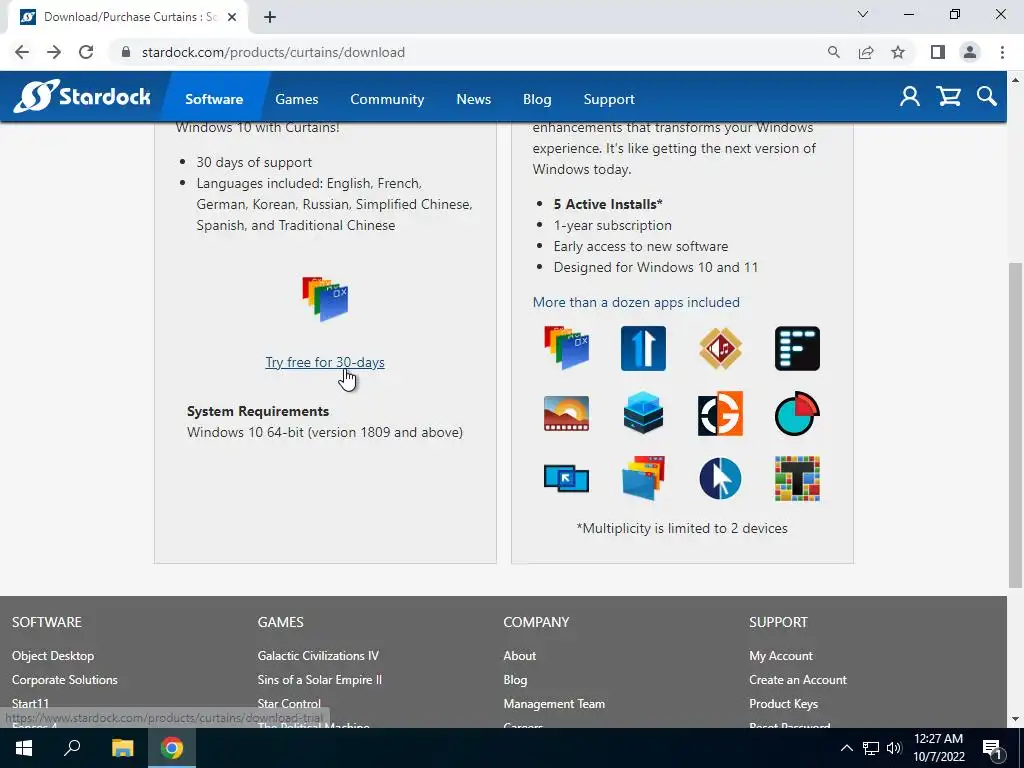
Task: Open My Account footer link
Action: tap(781, 656)
